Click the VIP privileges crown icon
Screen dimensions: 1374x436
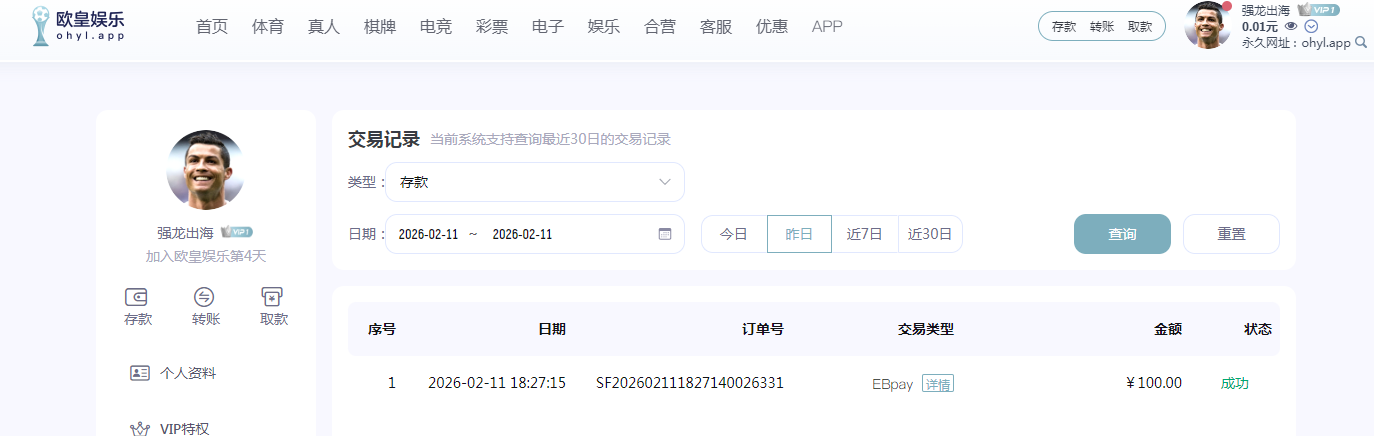(140, 429)
